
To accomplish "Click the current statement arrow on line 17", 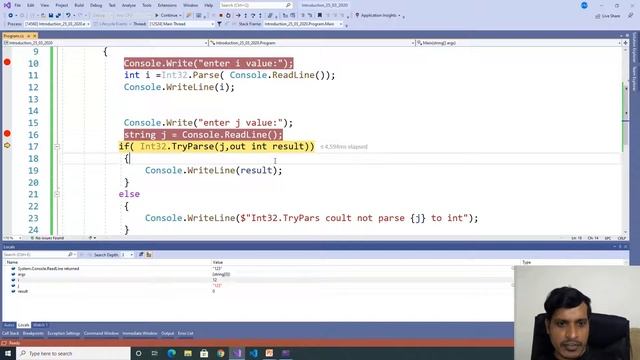I will tap(7, 145).
